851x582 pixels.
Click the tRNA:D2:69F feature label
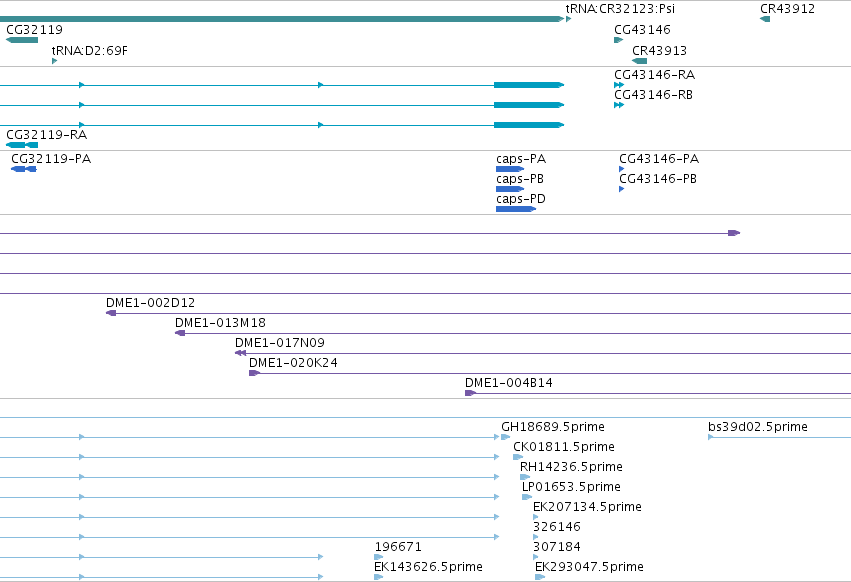(90, 50)
